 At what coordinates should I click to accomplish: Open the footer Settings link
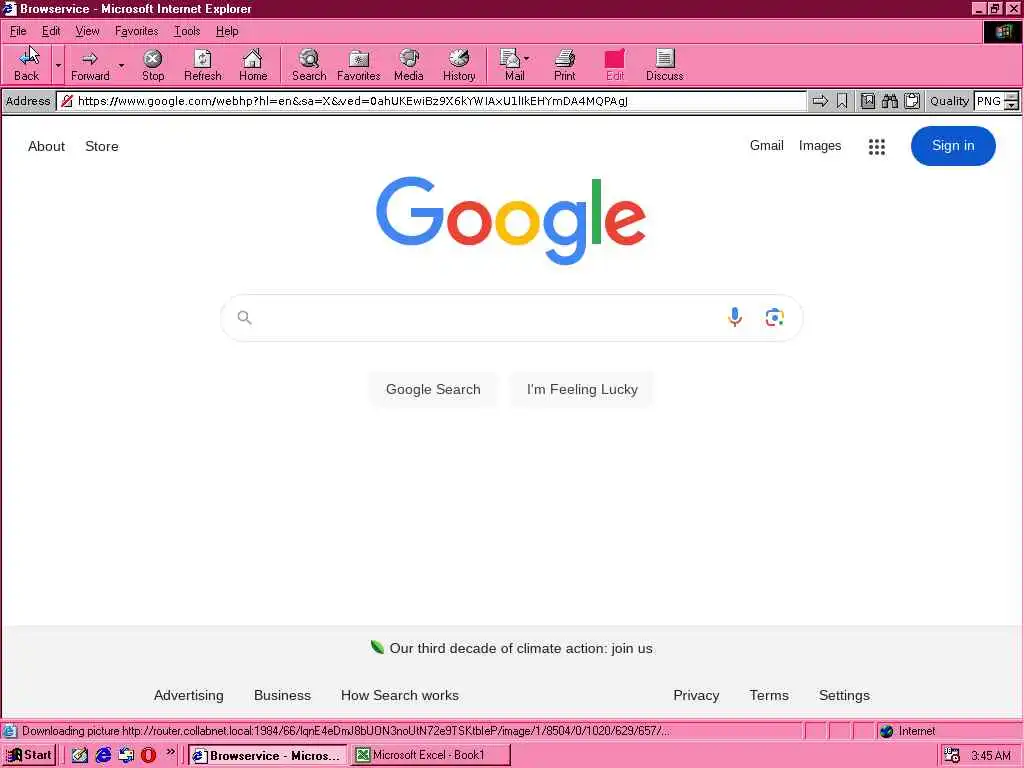(x=844, y=696)
